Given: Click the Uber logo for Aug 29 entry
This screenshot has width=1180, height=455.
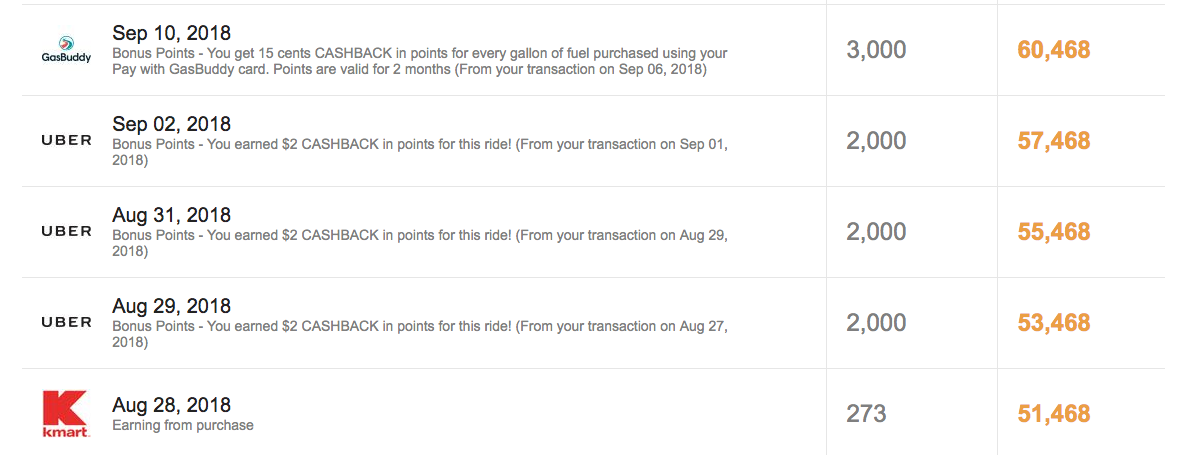Looking at the screenshot, I should [x=66, y=323].
